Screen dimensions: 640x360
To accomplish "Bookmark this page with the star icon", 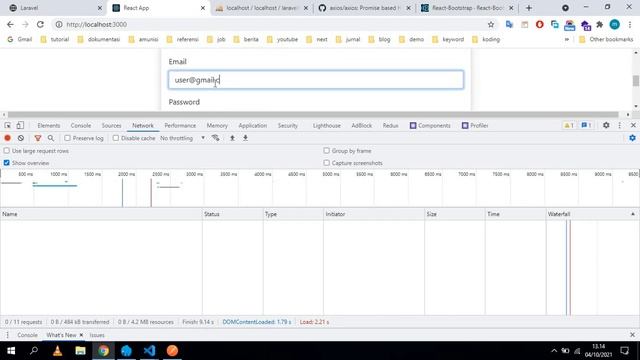I will tap(491, 24).
